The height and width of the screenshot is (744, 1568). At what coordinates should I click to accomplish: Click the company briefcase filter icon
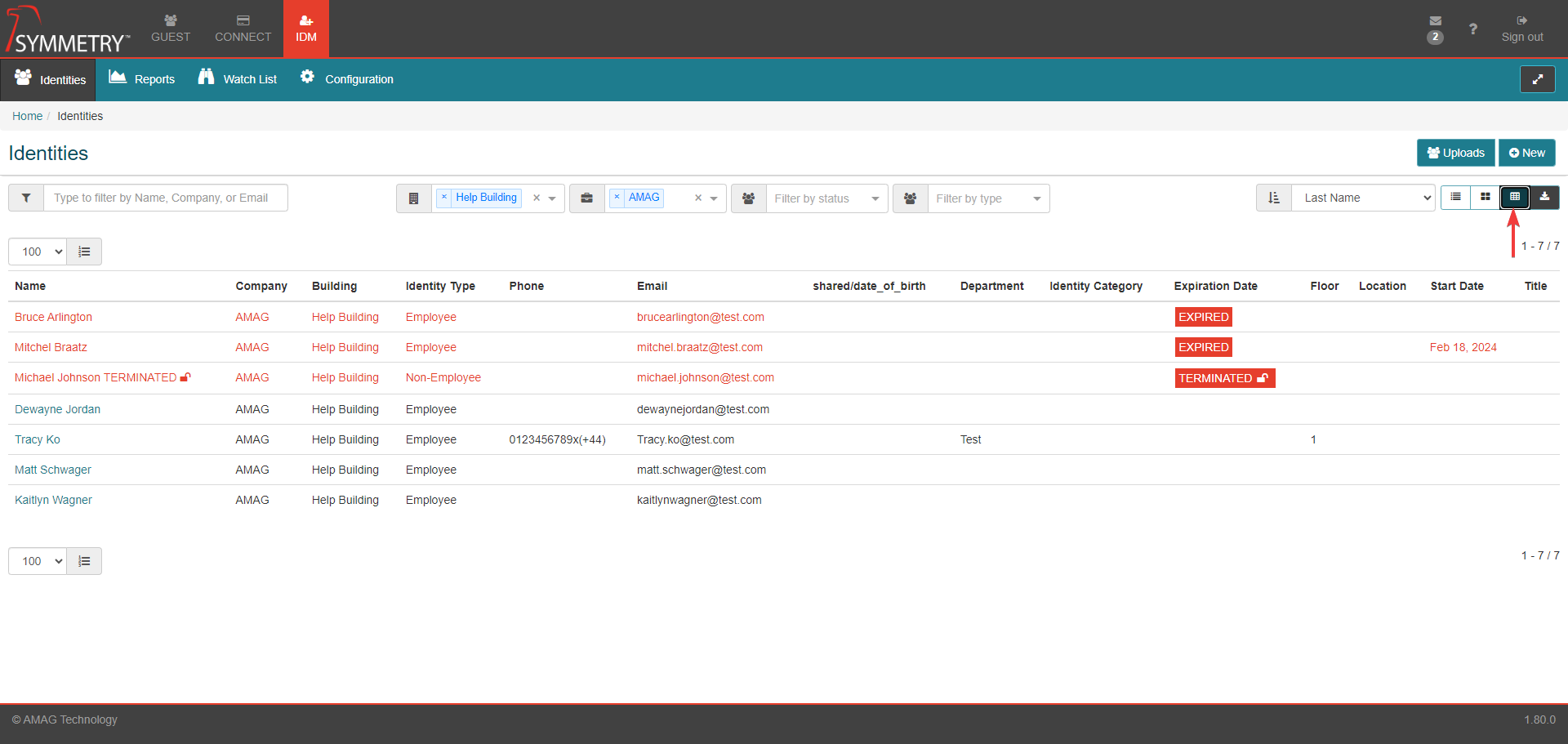click(587, 198)
